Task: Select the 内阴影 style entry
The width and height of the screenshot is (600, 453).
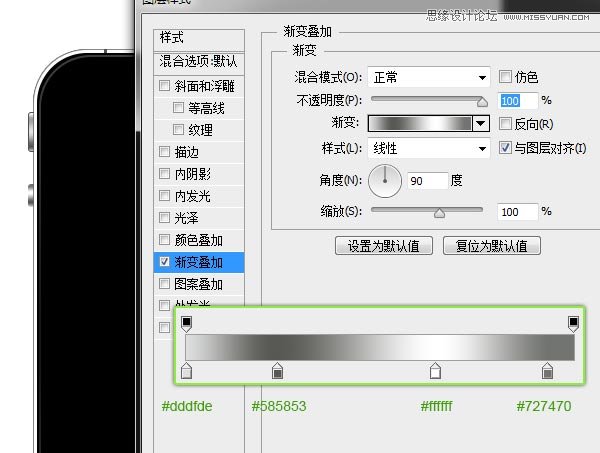Action: (x=199, y=174)
